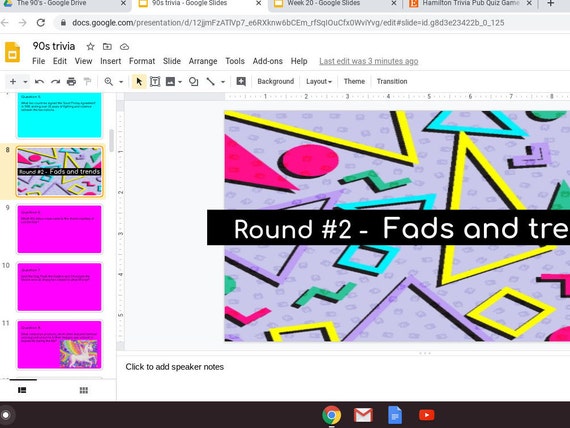Star the 90s trivia presentation
Image resolution: width=570 pixels, height=428 pixels.
(91, 47)
